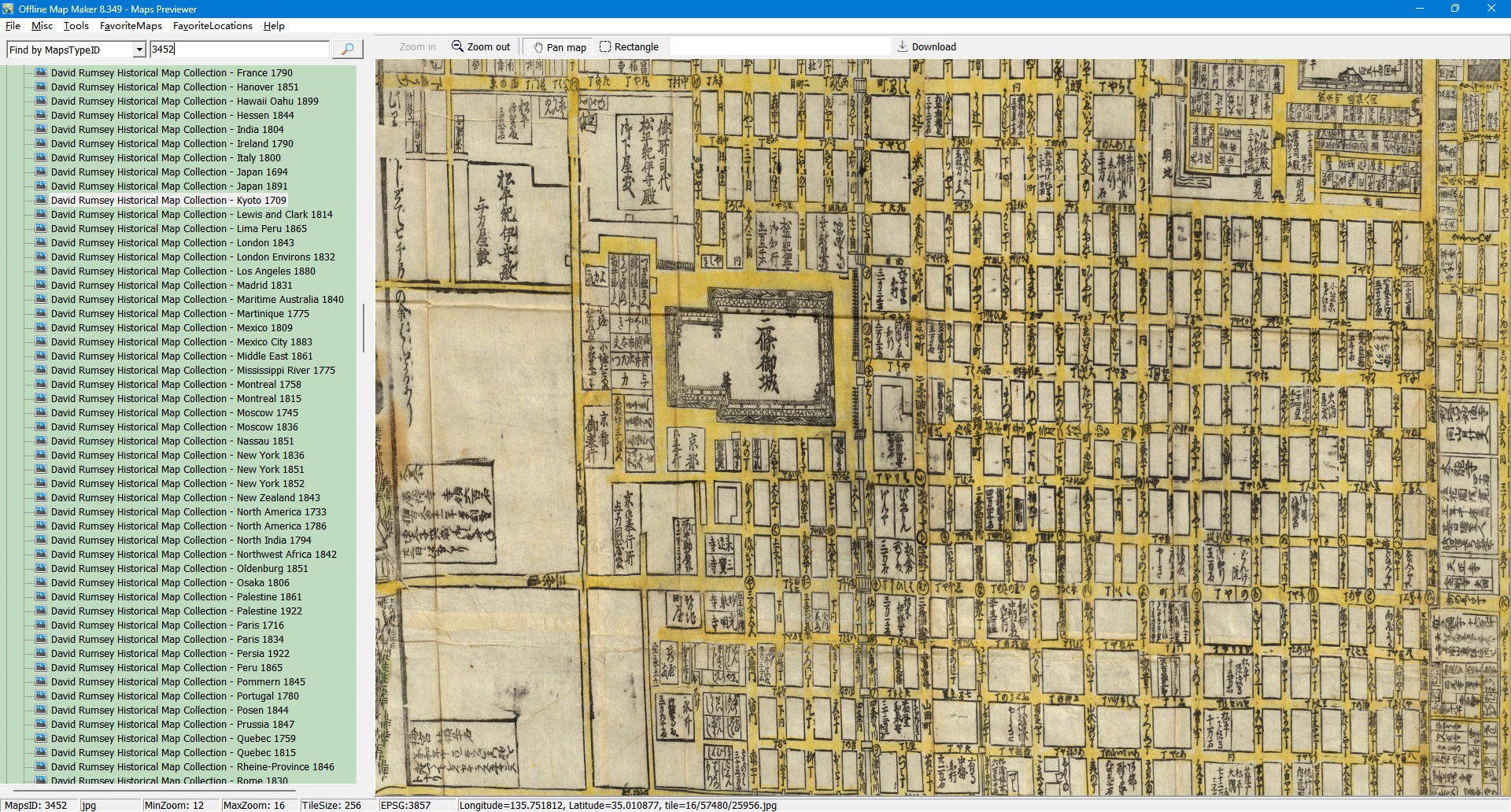Click the map list vertical scrollbar thumb
1511x812 pixels.
point(363,327)
